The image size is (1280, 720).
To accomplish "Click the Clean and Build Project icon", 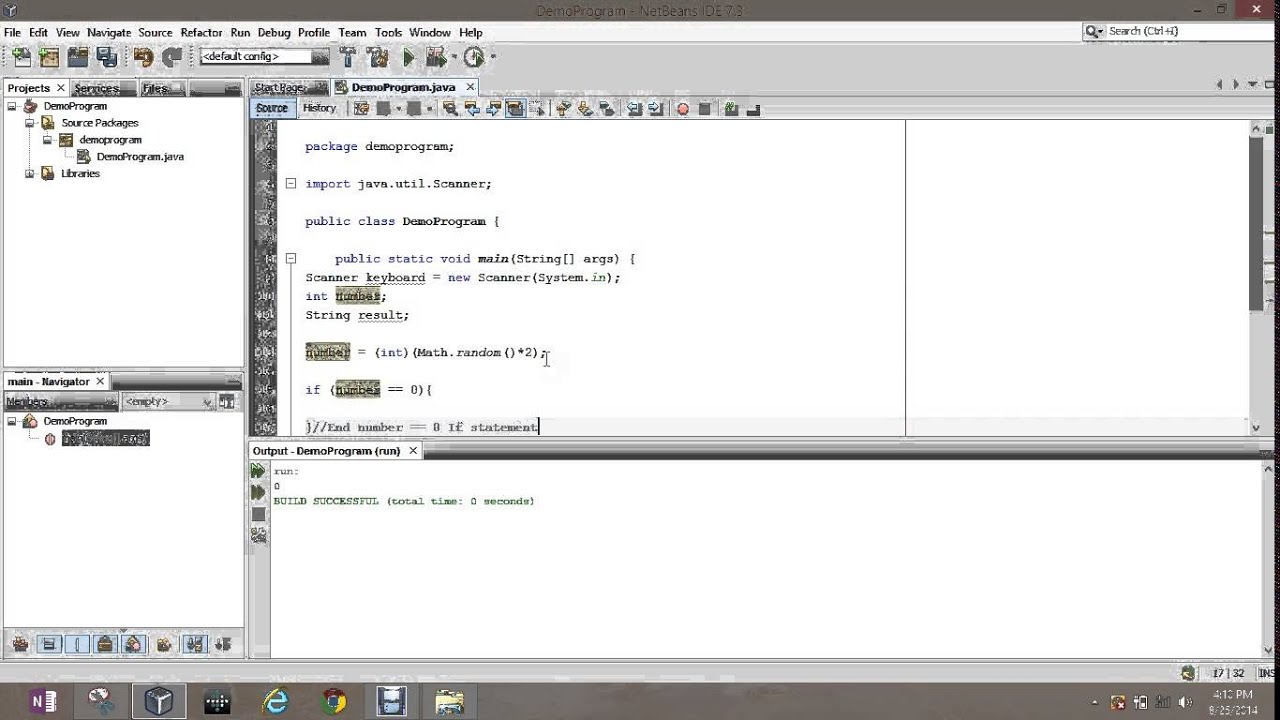I will [x=377, y=57].
